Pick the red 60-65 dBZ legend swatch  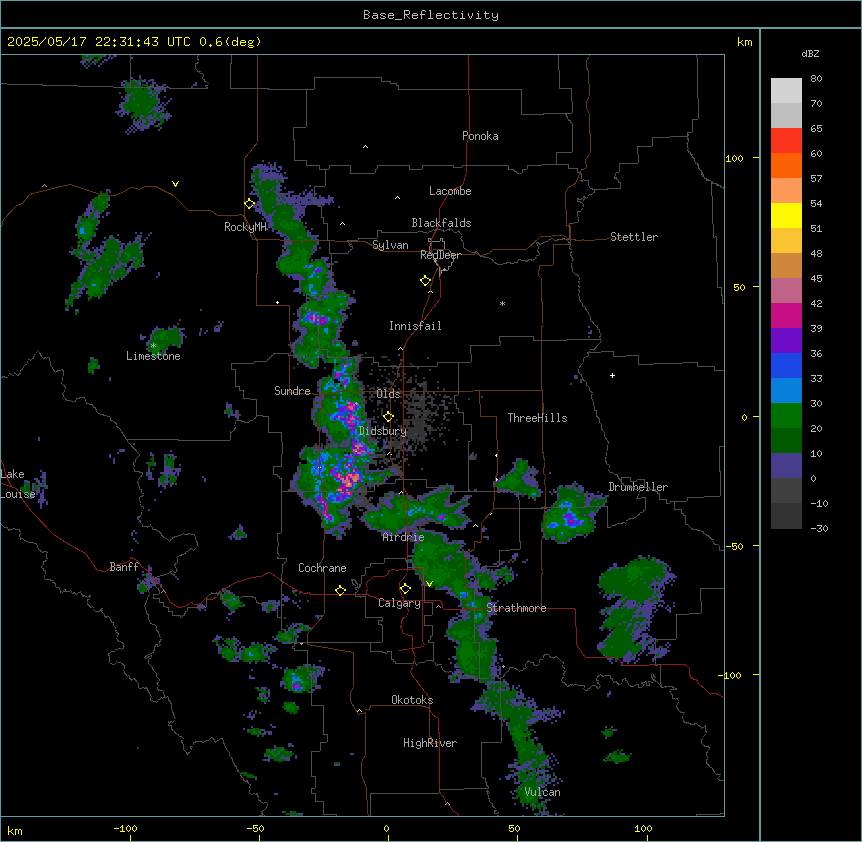pyautogui.click(x=786, y=140)
